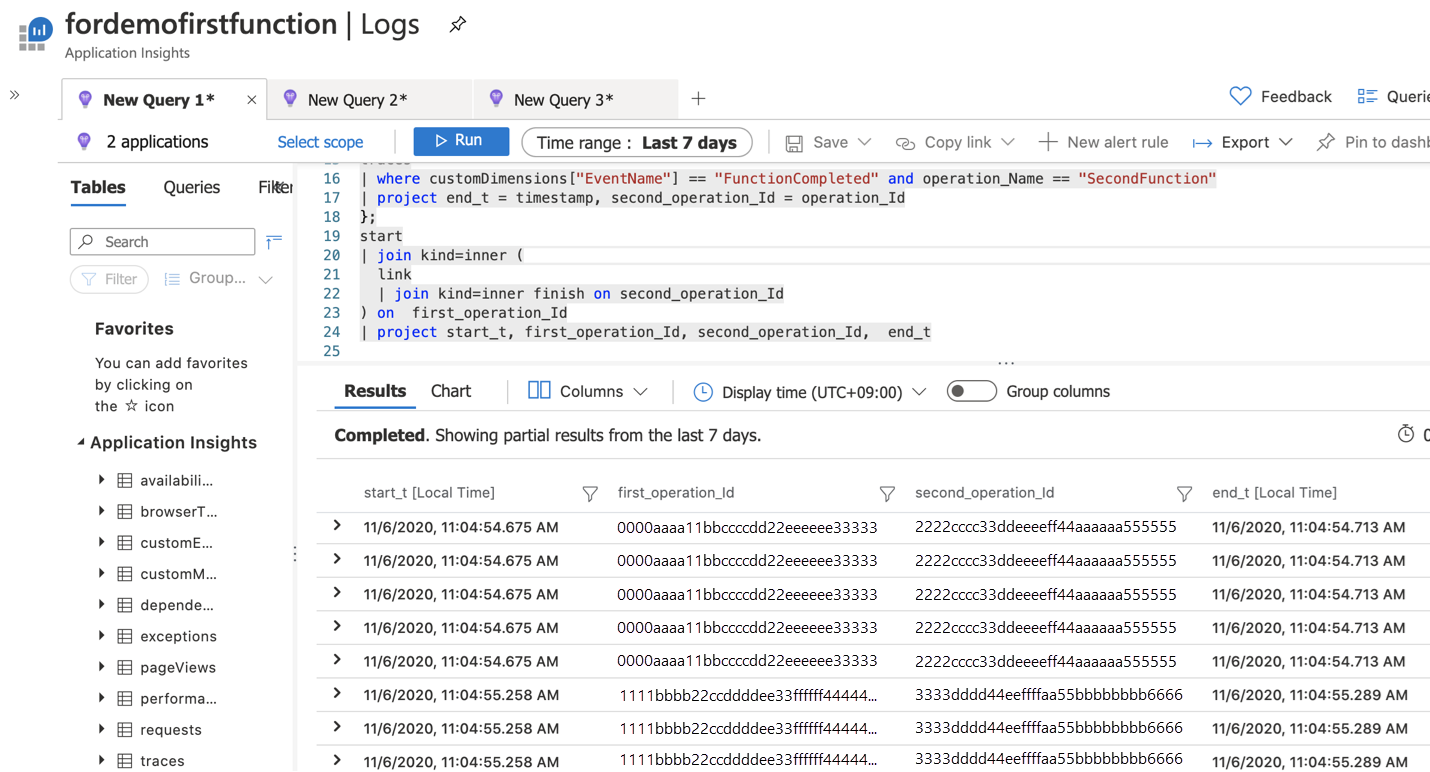Expand the availabili... table node
Viewport: 1430px width, 772px height.
101,480
